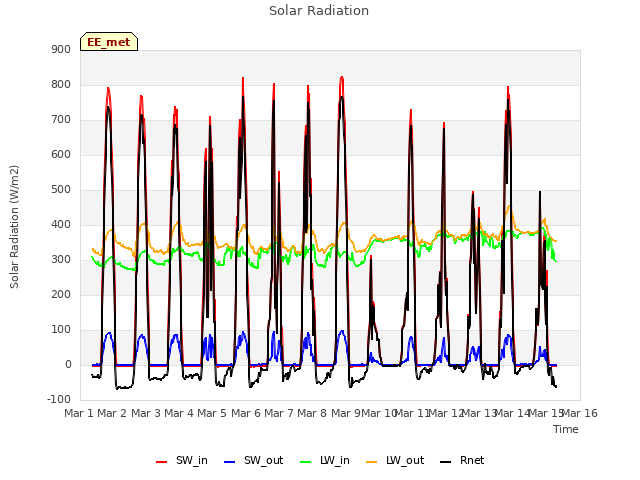Click the 500 y-axis value

(x=61, y=189)
